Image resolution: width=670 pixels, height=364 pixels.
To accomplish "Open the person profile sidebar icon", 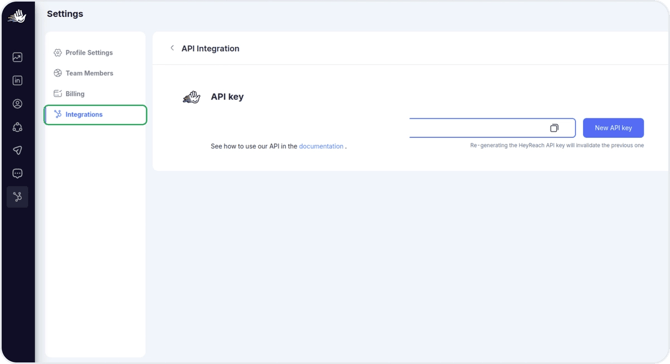I will (x=18, y=104).
